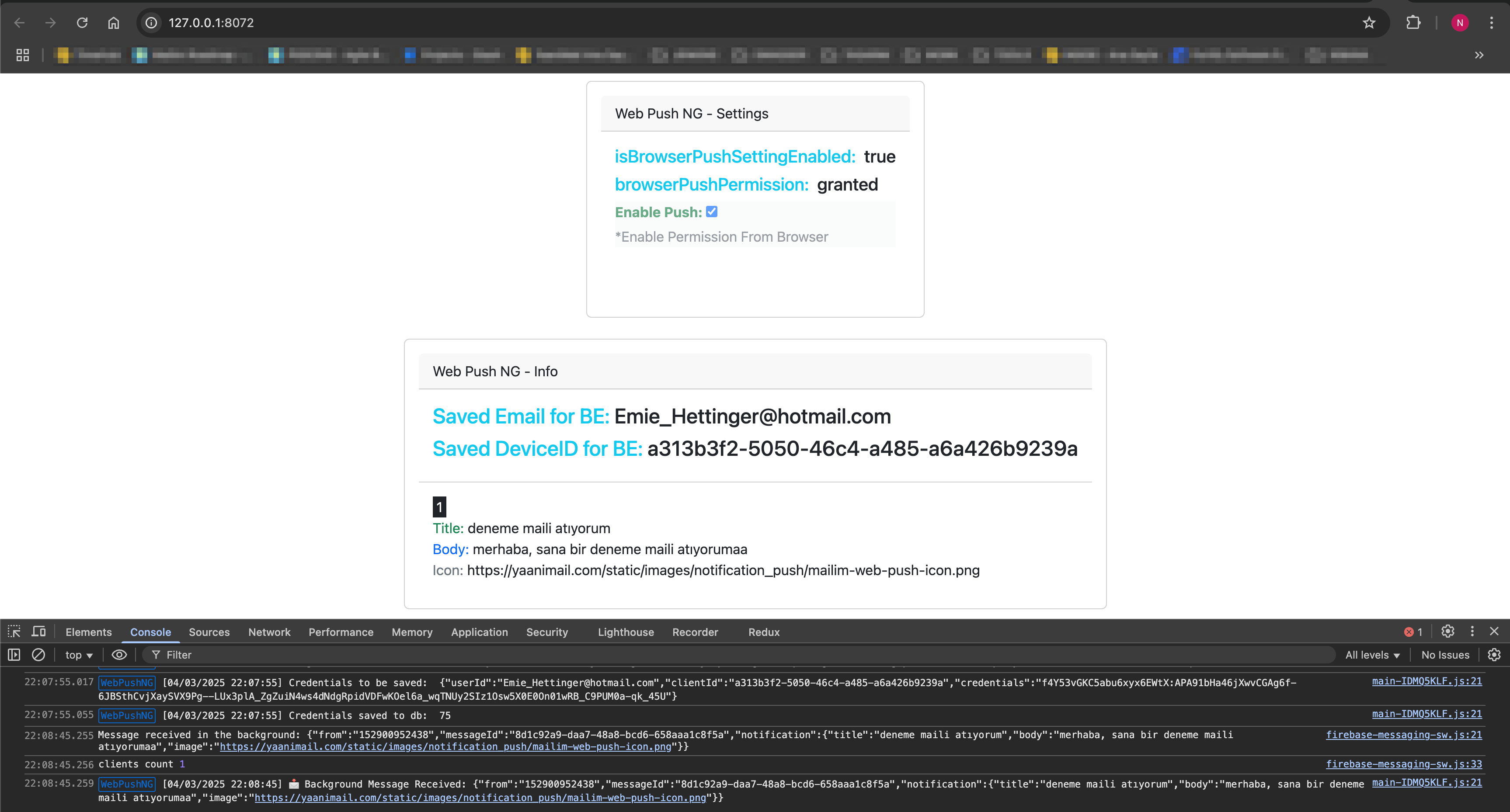Open main-IDMQ5KLF.js:21 link beside Credentials saved to db
The height and width of the screenshot is (812, 1510).
tap(1427, 714)
